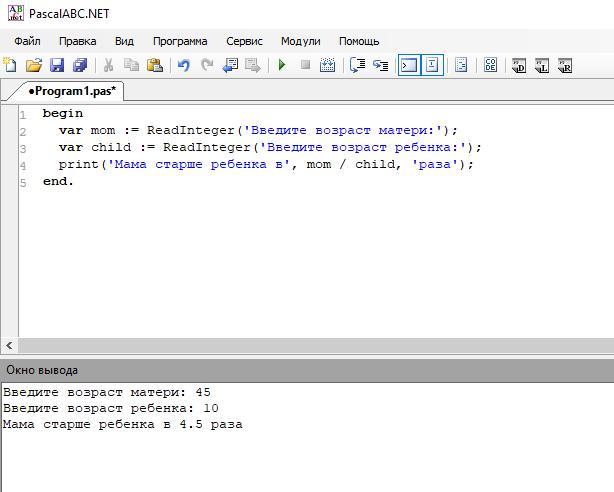Redo the last undone edit

point(207,65)
